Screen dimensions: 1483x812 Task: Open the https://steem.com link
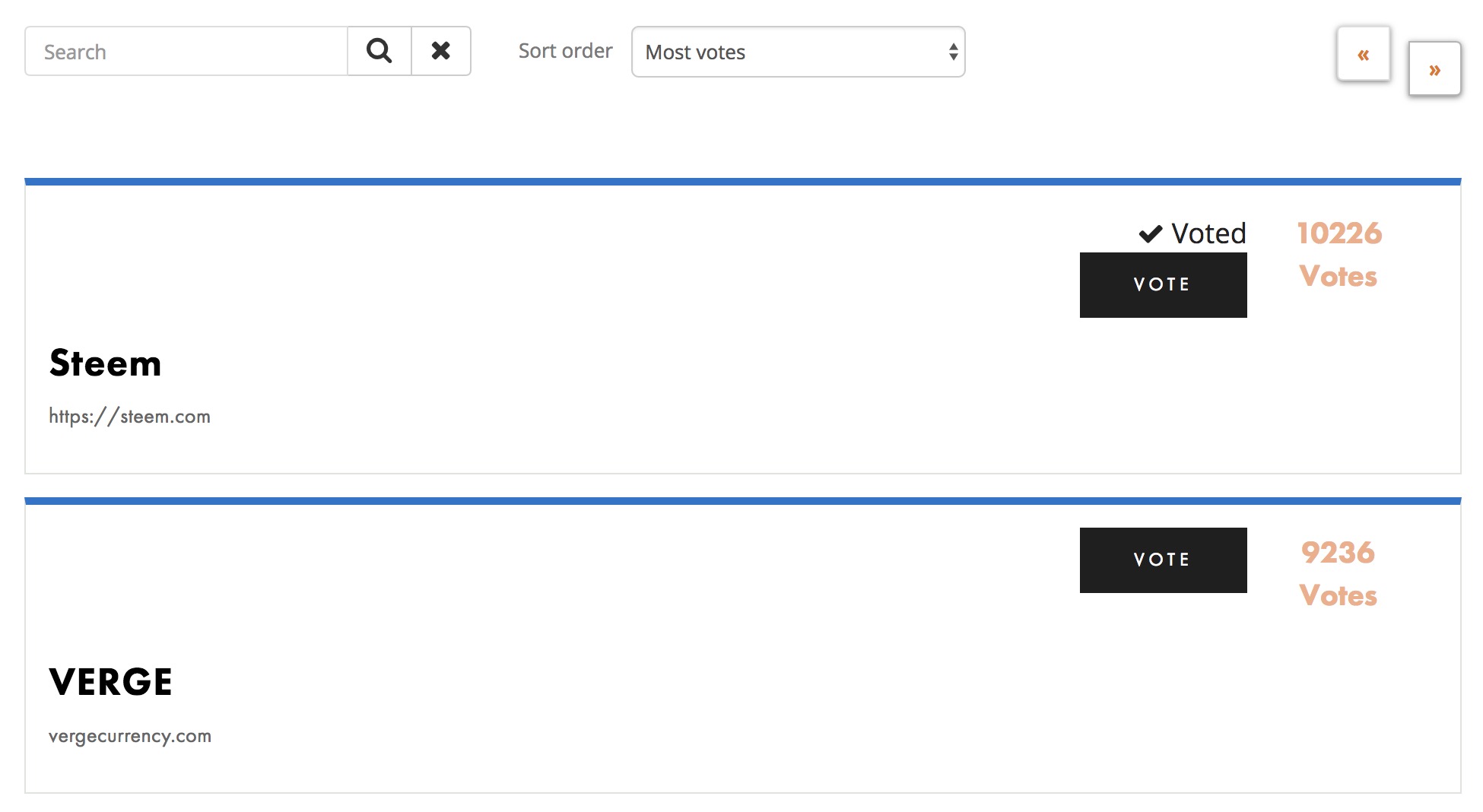[x=129, y=417]
